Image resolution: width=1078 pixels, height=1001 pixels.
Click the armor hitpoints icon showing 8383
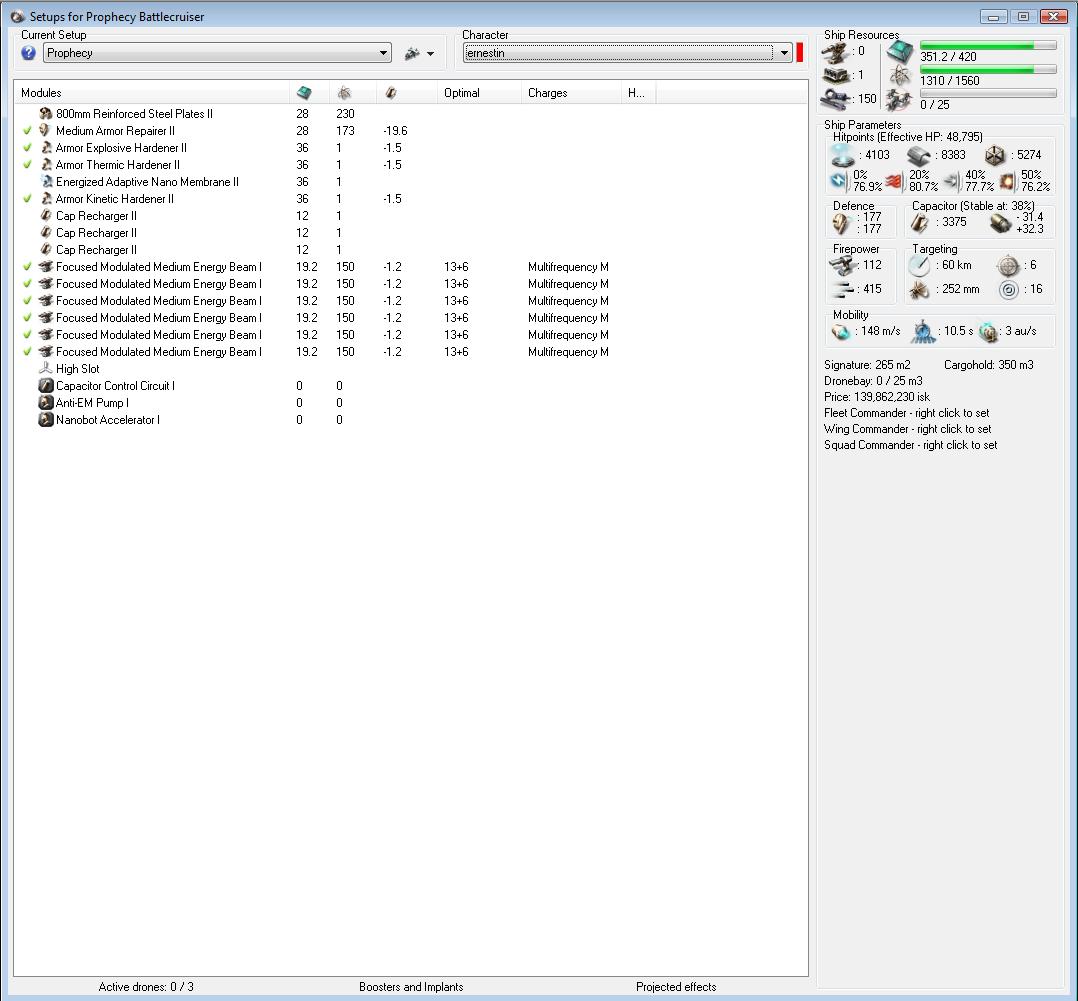[x=918, y=156]
